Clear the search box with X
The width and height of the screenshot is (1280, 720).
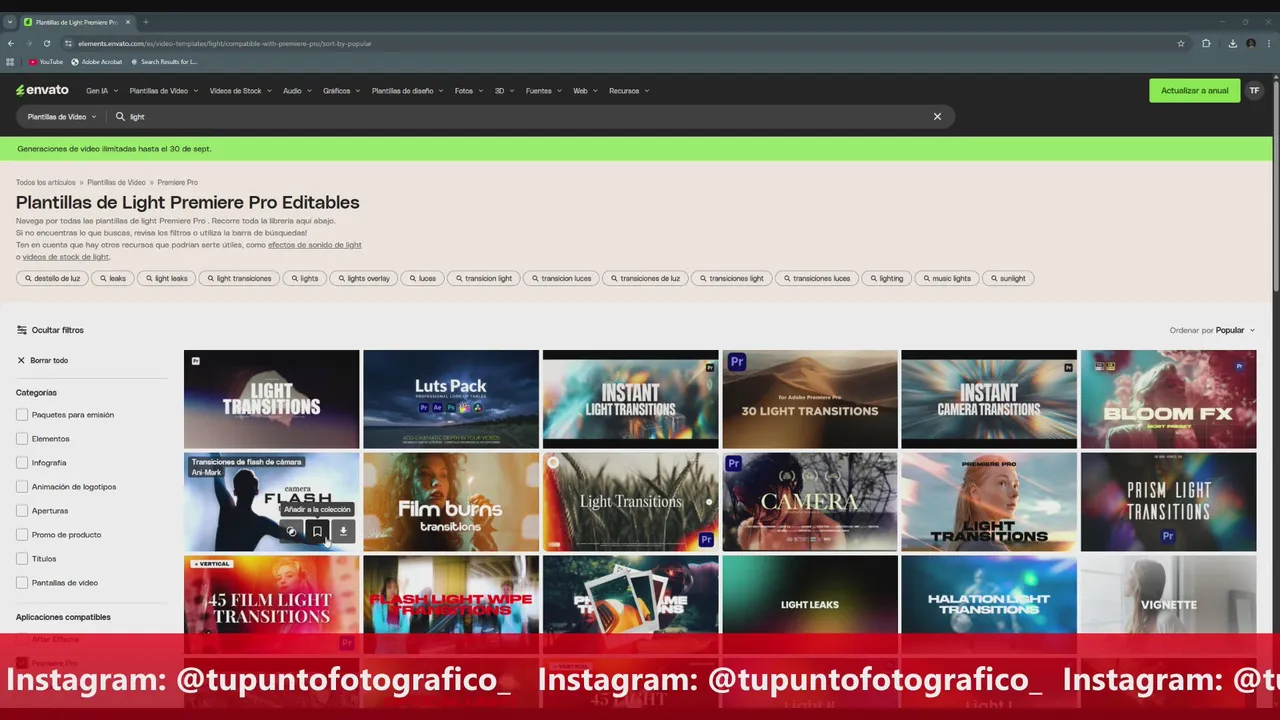937,117
